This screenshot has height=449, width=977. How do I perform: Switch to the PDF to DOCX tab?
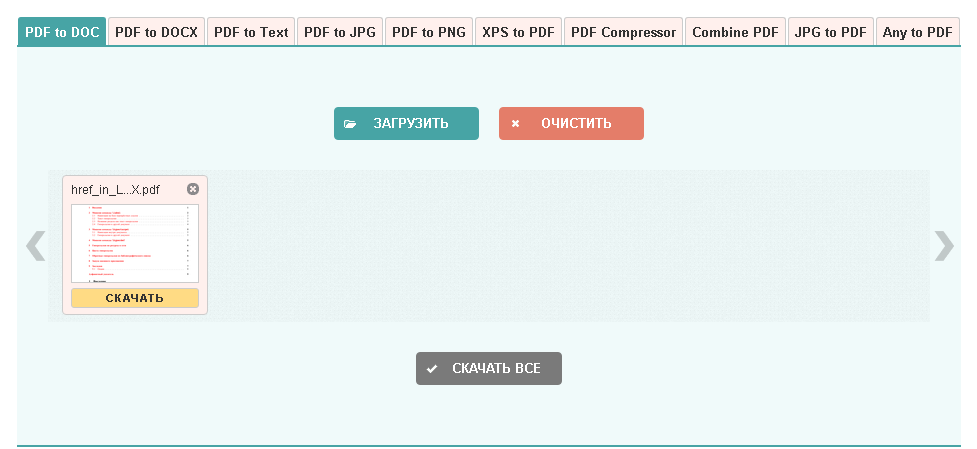(x=156, y=32)
